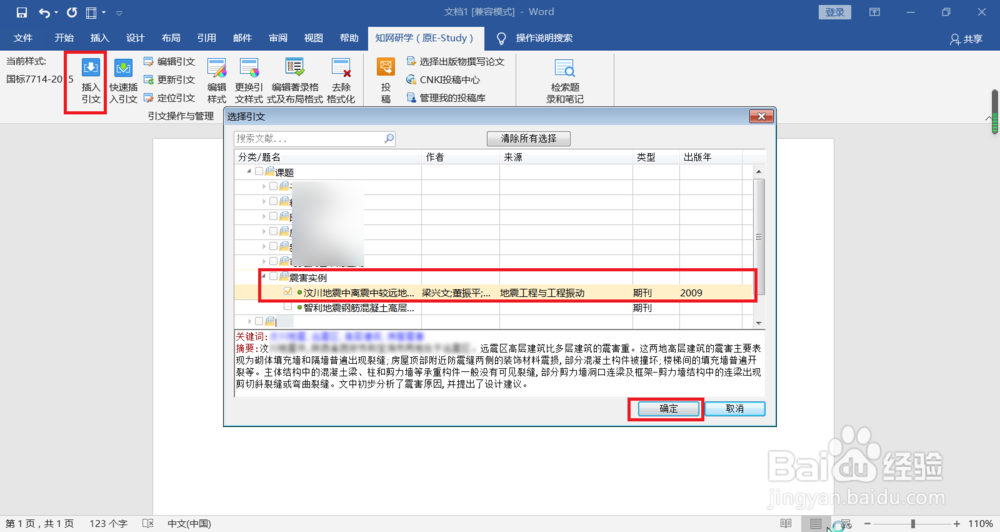Screen dimensions: 1000x532
Task: Click the 110% zoom level
Action: 980,524
